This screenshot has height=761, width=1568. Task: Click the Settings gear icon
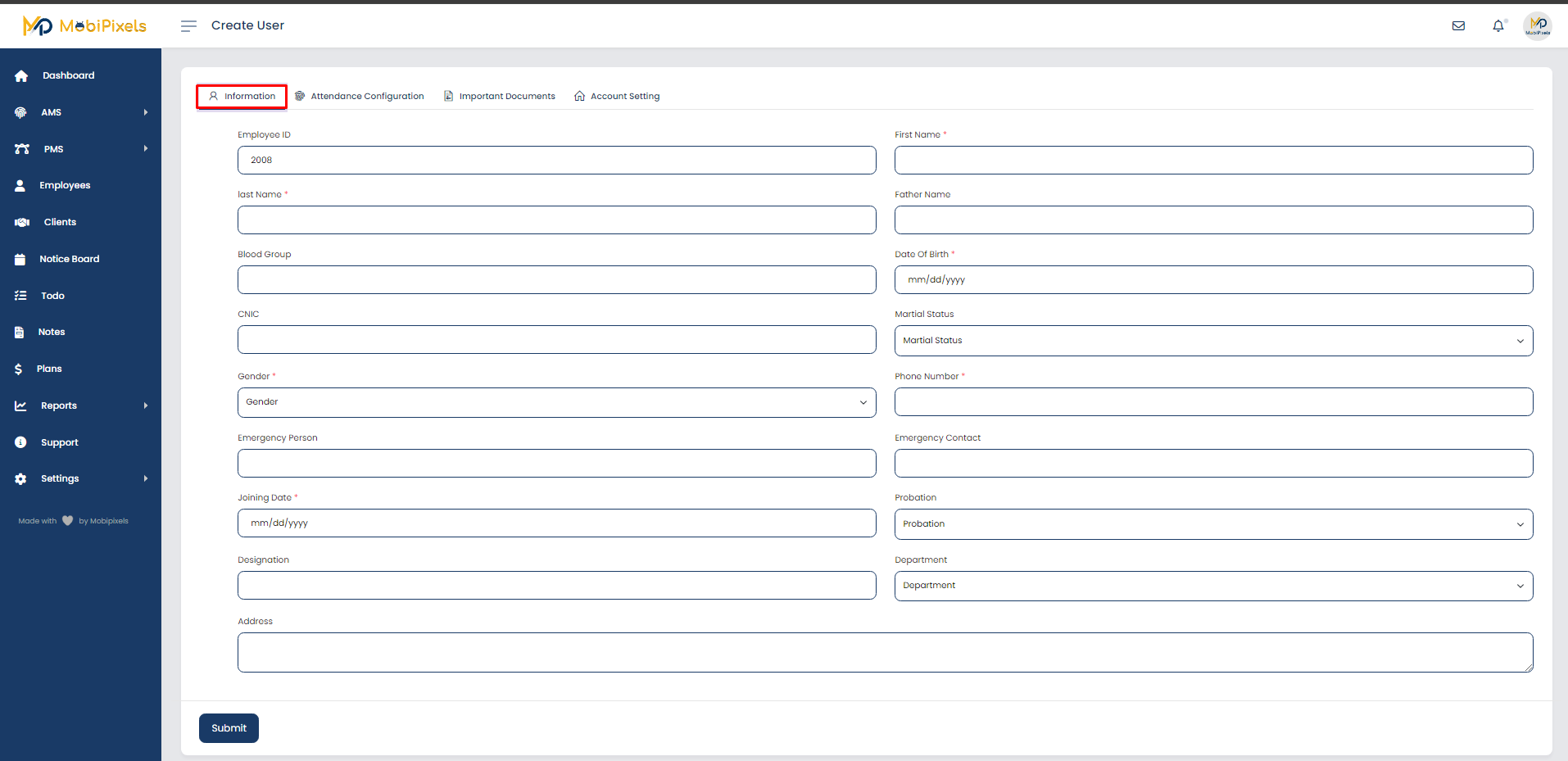pos(20,478)
